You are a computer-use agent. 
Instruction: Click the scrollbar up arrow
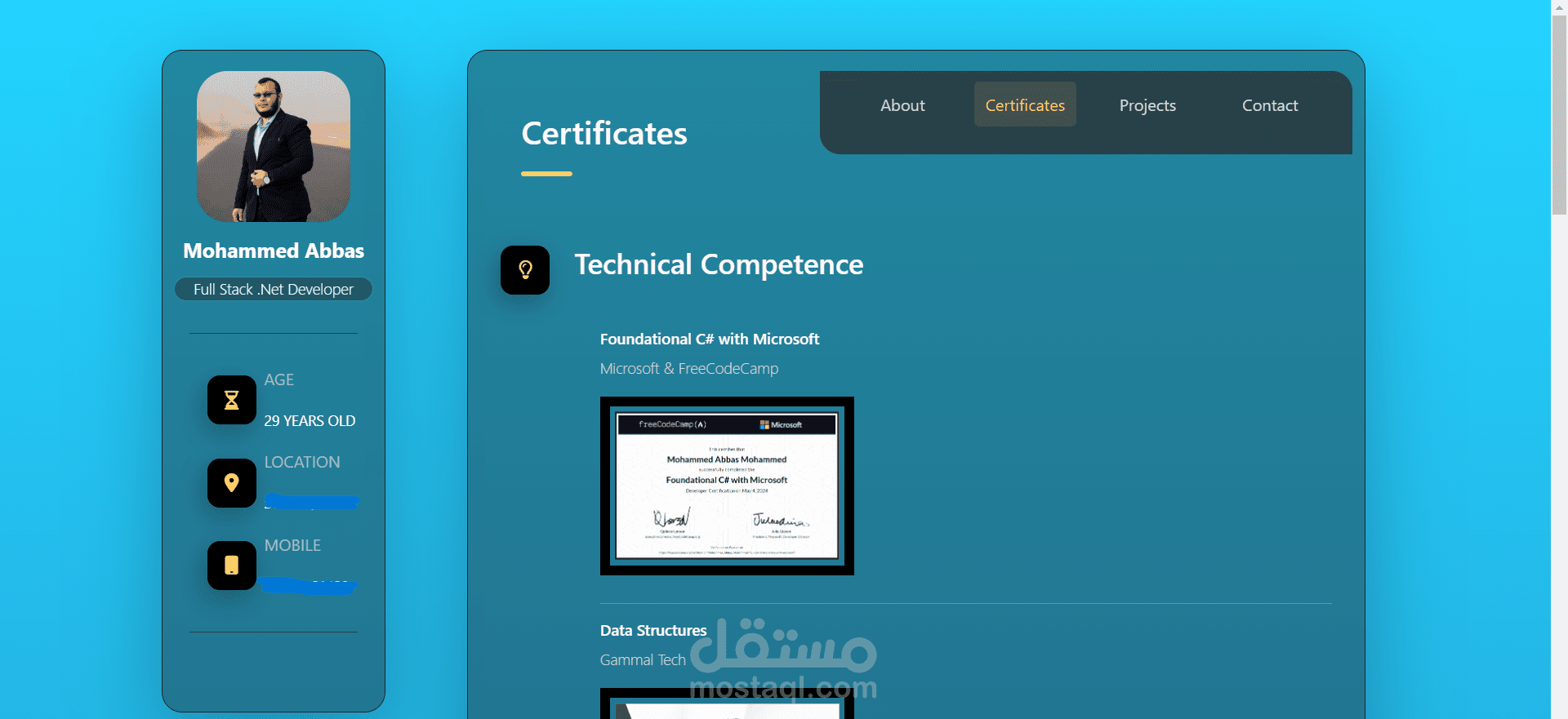[x=1559, y=7]
